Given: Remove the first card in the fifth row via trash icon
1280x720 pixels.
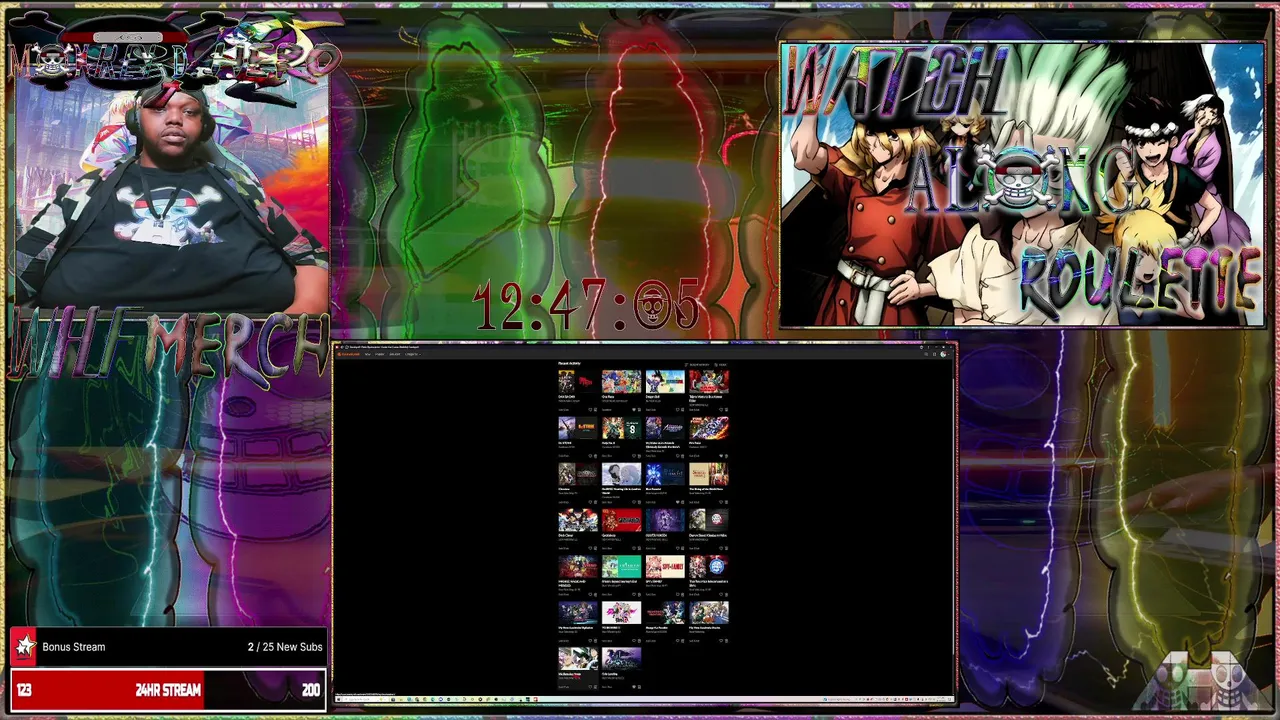Looking at the screenshot, I should [x=595, y=595].
